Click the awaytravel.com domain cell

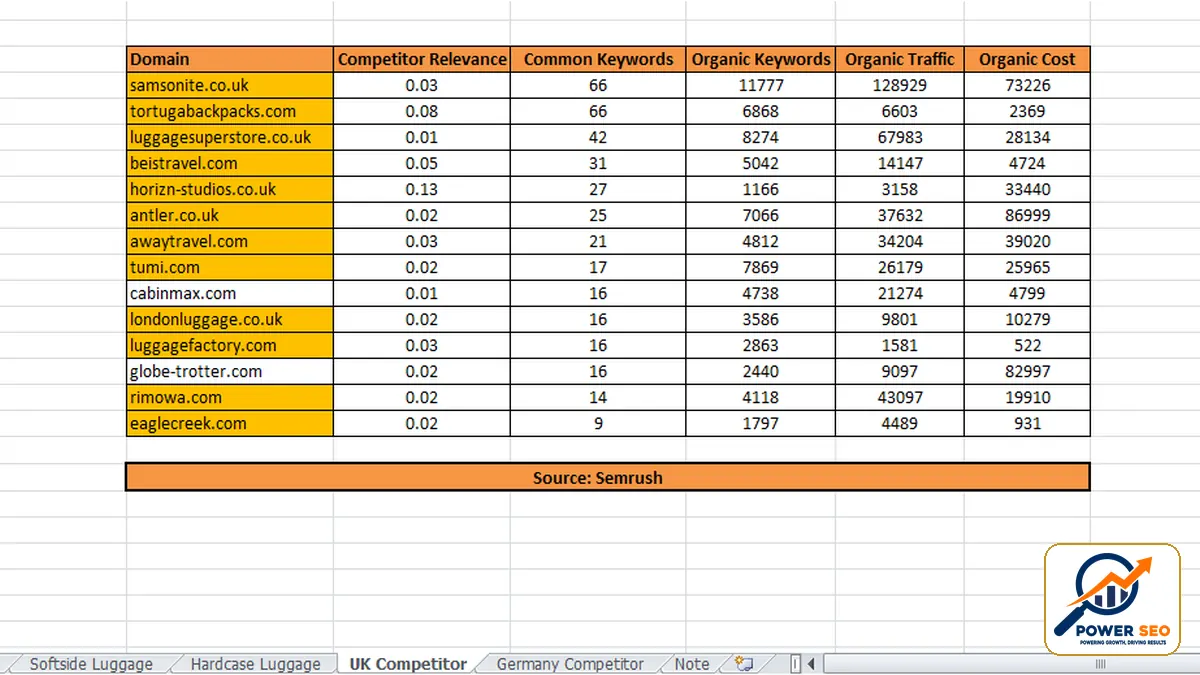point(230,241)
